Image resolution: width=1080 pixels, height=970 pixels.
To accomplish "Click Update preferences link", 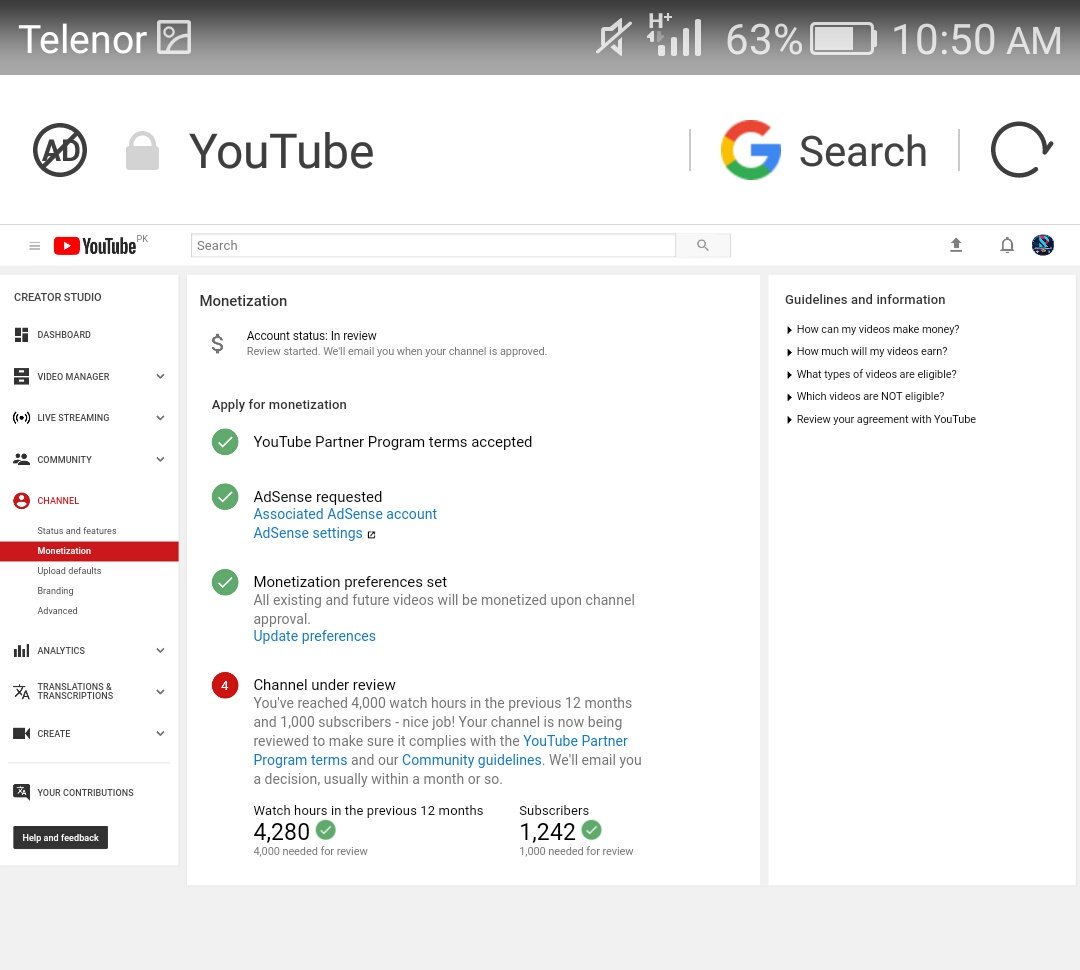I will tap(314, 636).
